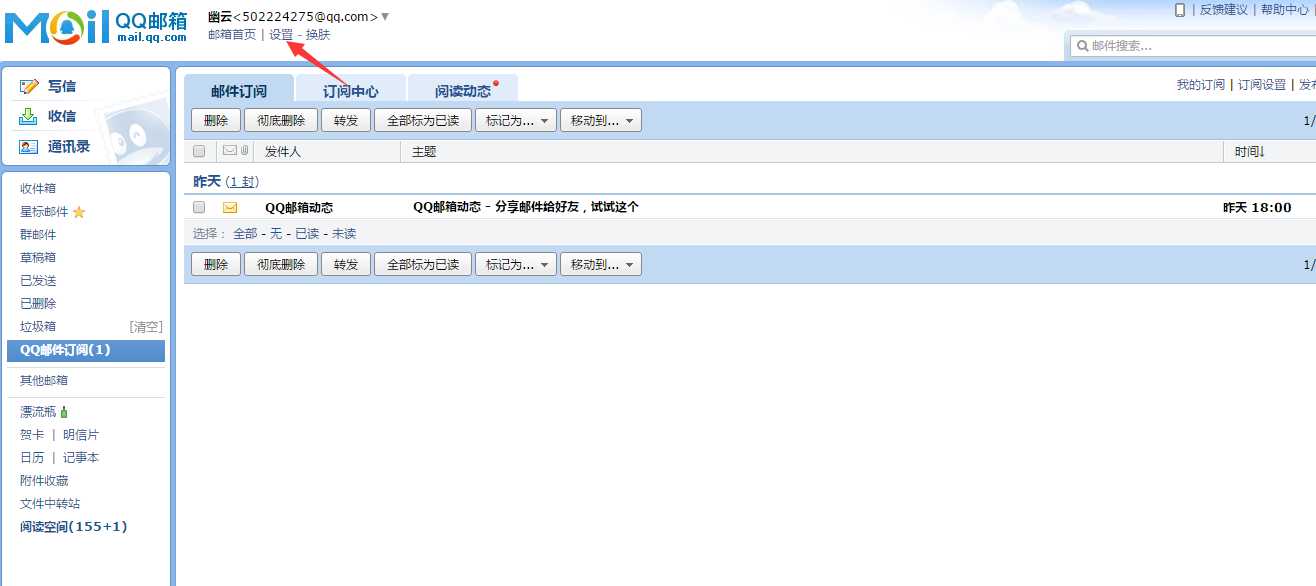This screenshot has width=1316, height=586.
Task: Click the top 转发 button
Action: tap(346, 121)
